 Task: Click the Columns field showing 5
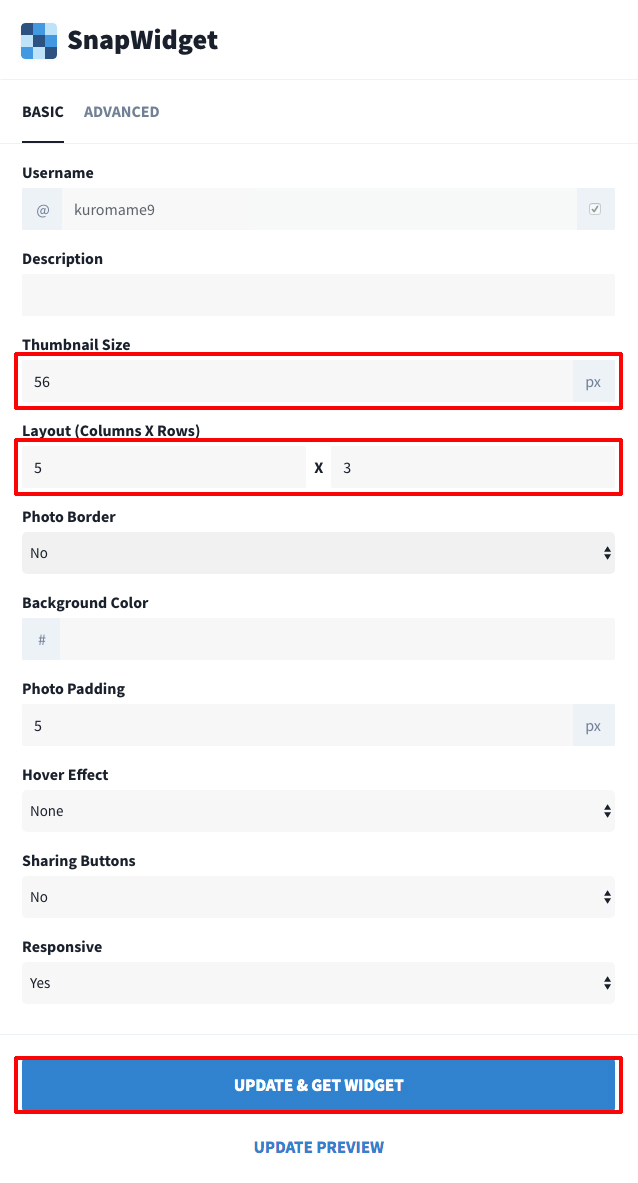point(164,468)
